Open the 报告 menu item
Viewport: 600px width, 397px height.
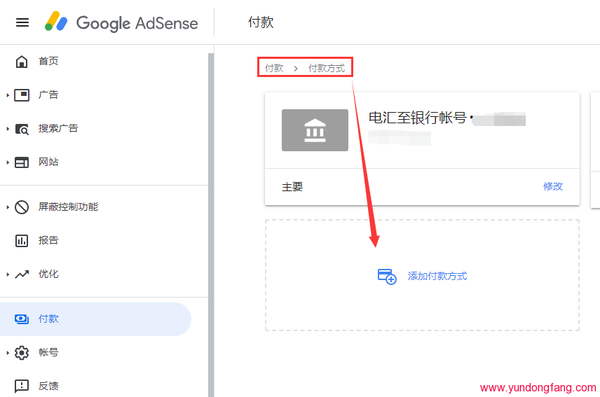48,241
